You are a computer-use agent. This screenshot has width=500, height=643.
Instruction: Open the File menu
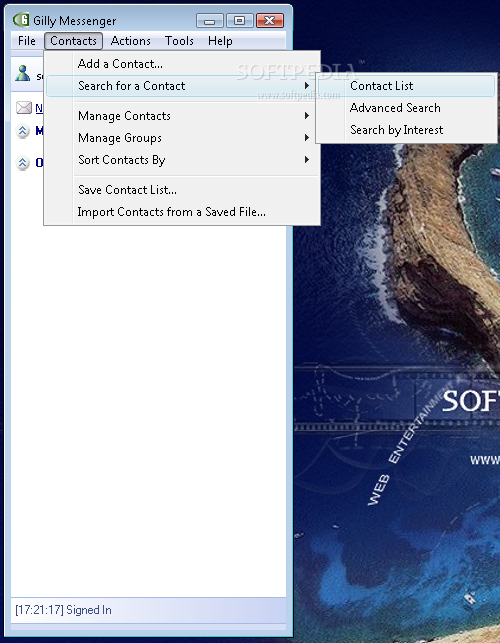(27, 41)
